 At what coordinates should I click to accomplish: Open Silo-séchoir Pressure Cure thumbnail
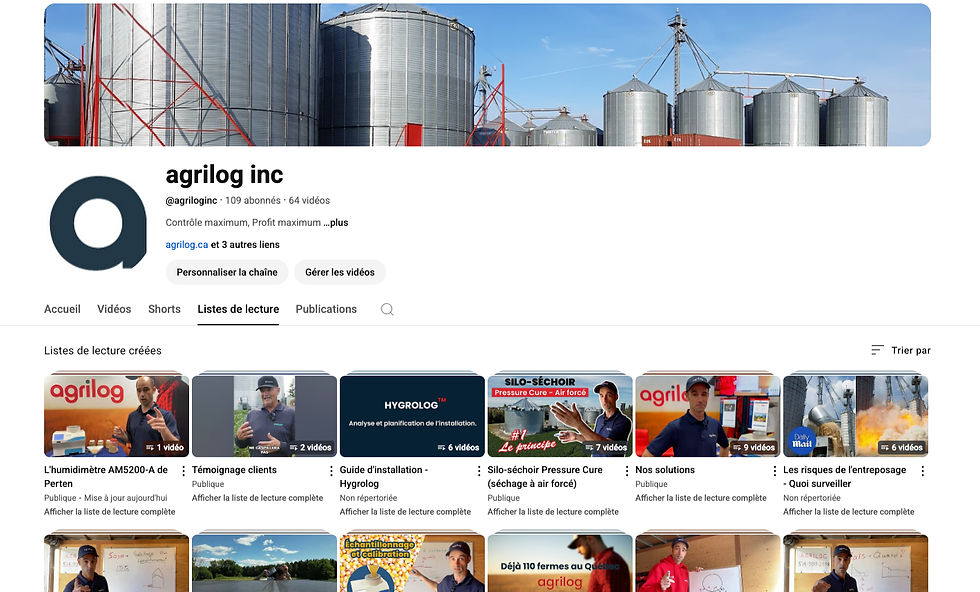(560, 416)
